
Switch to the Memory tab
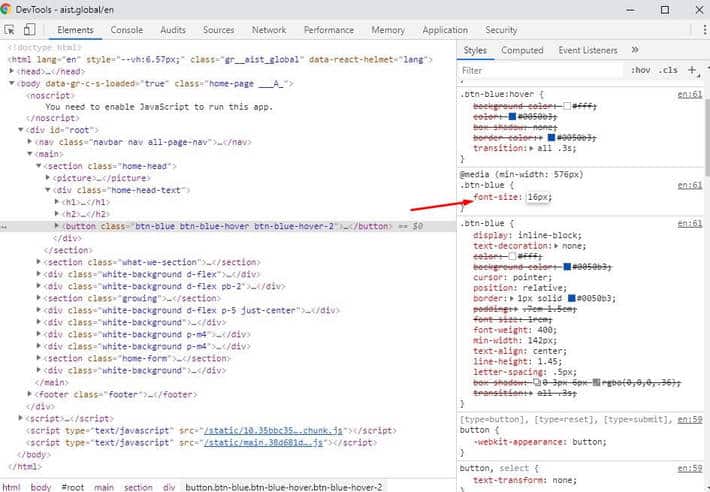388,30
